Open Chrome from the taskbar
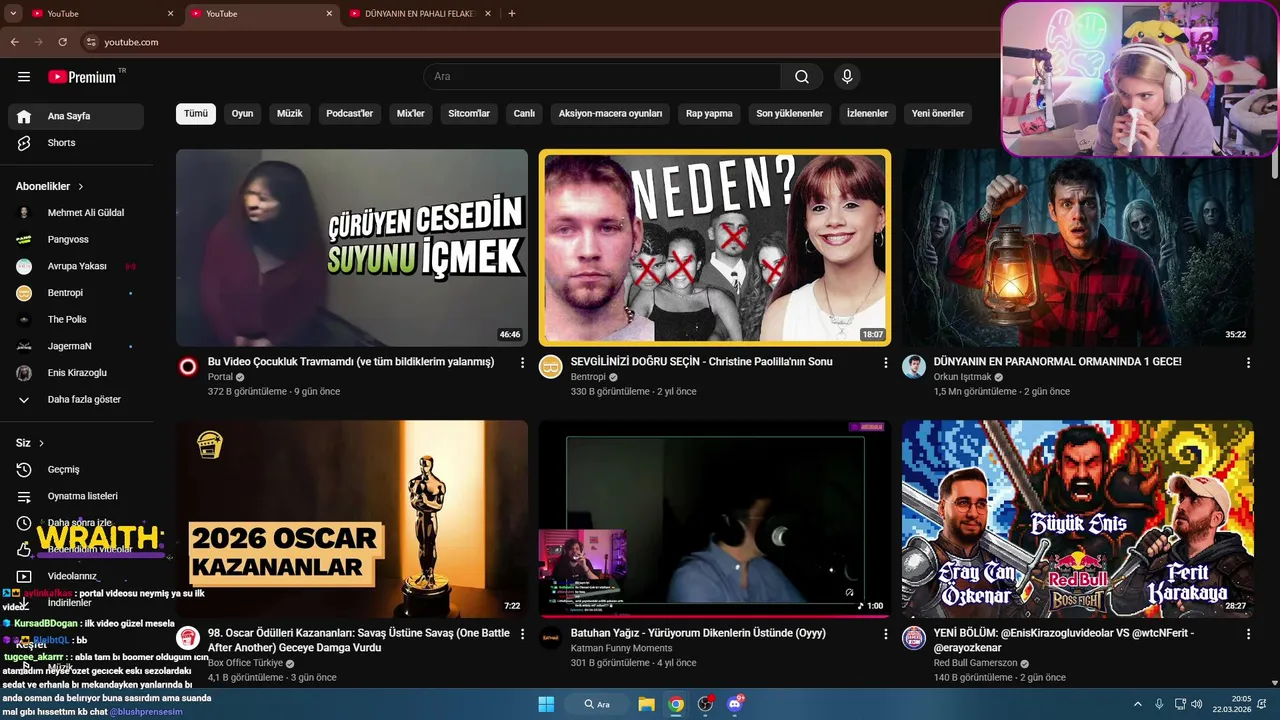The width and height of the screenshot is (1280, 720). coord(676,704)
